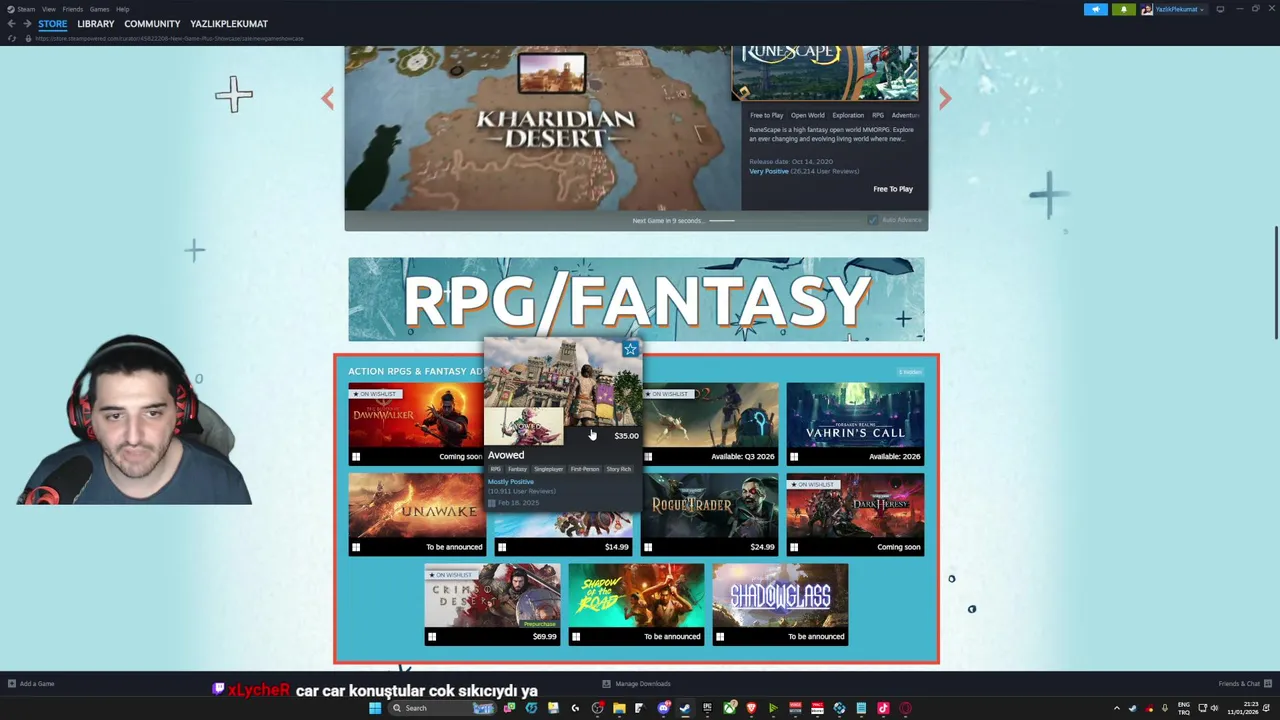This screenshot has height=720, width=1280.
Task: Open the Xbox app from taskbar
Action: 729,708
